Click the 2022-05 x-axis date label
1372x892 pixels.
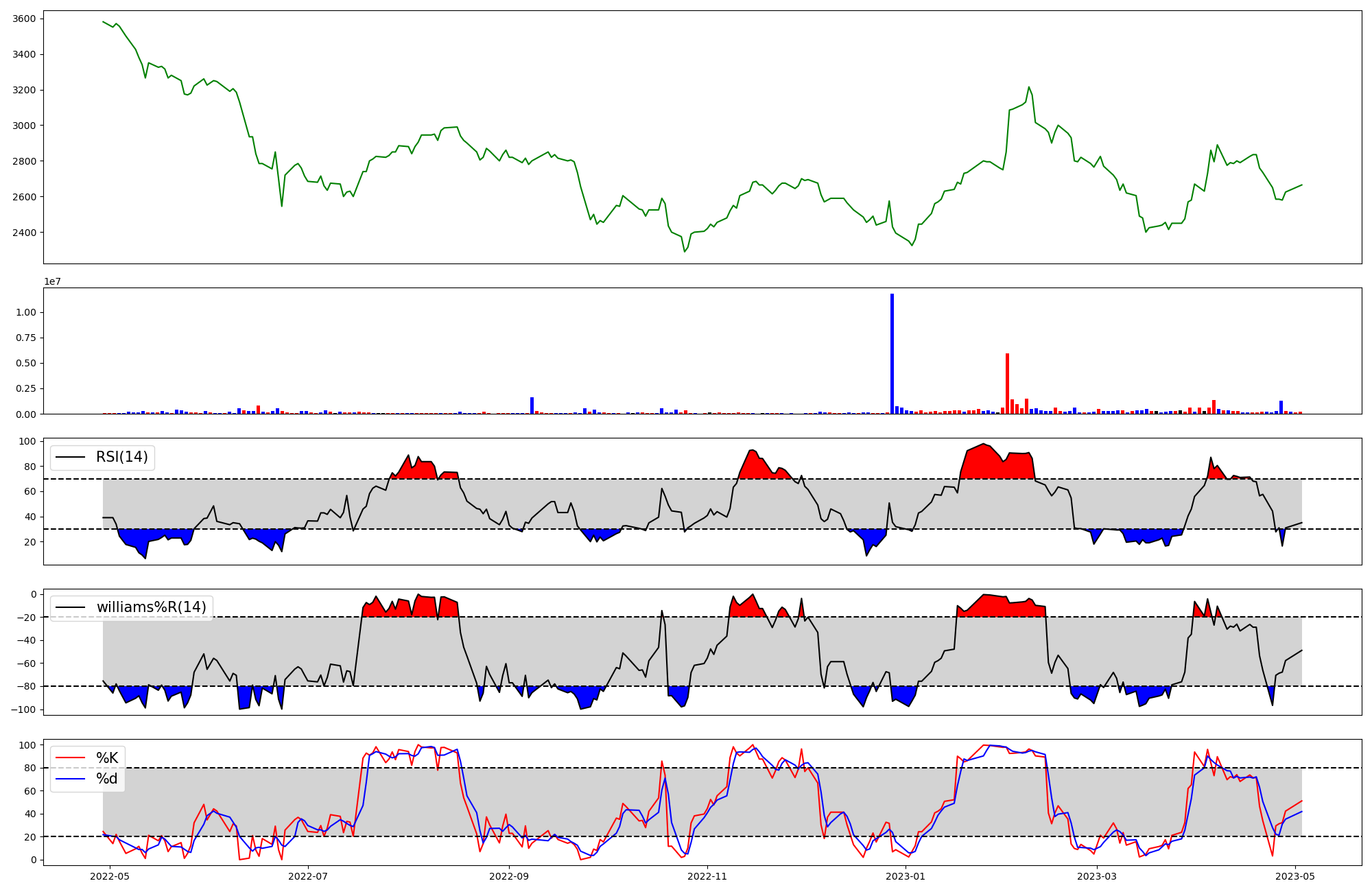(x=110, y=876)
